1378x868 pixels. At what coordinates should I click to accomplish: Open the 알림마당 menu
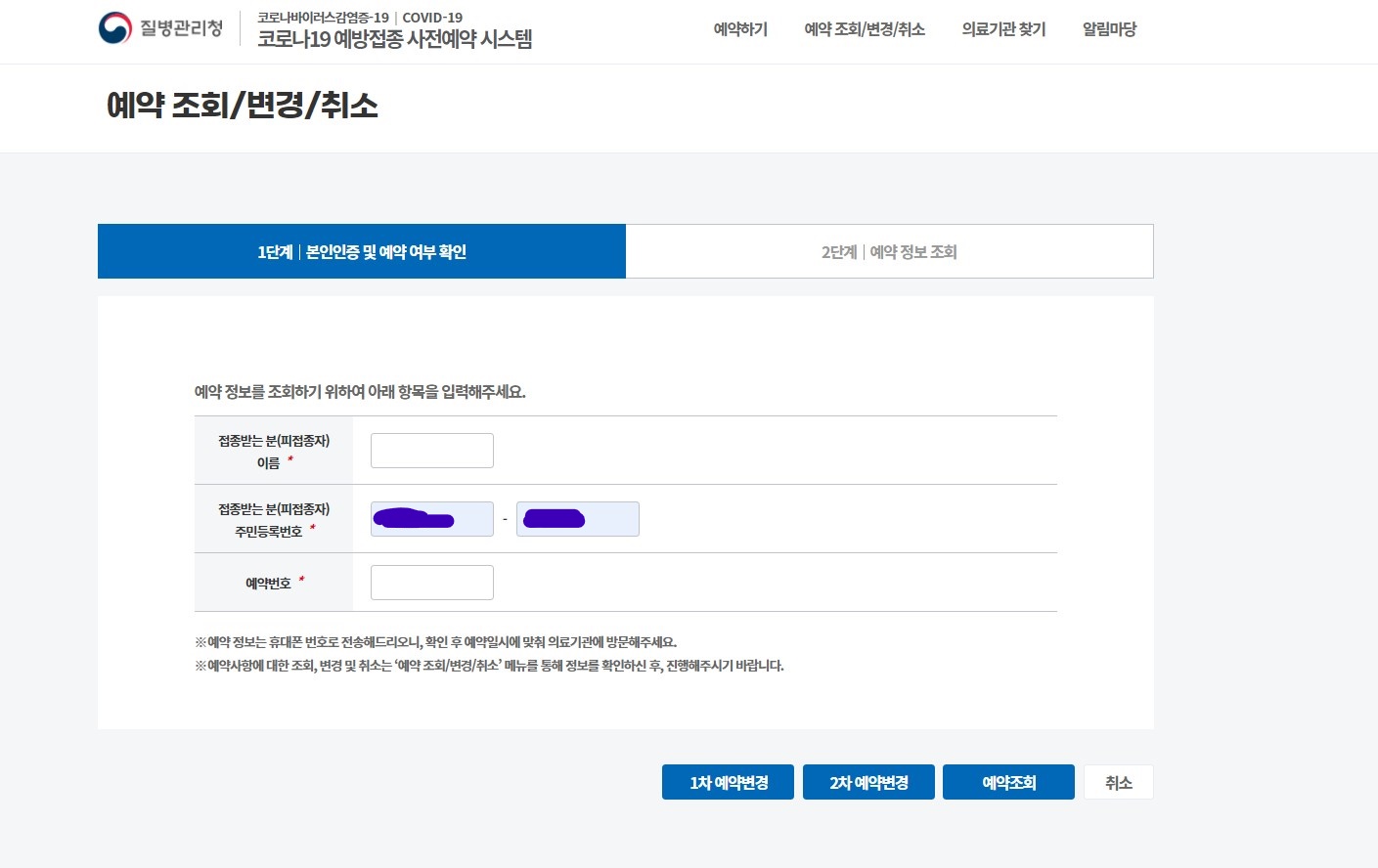[1109, 29]
